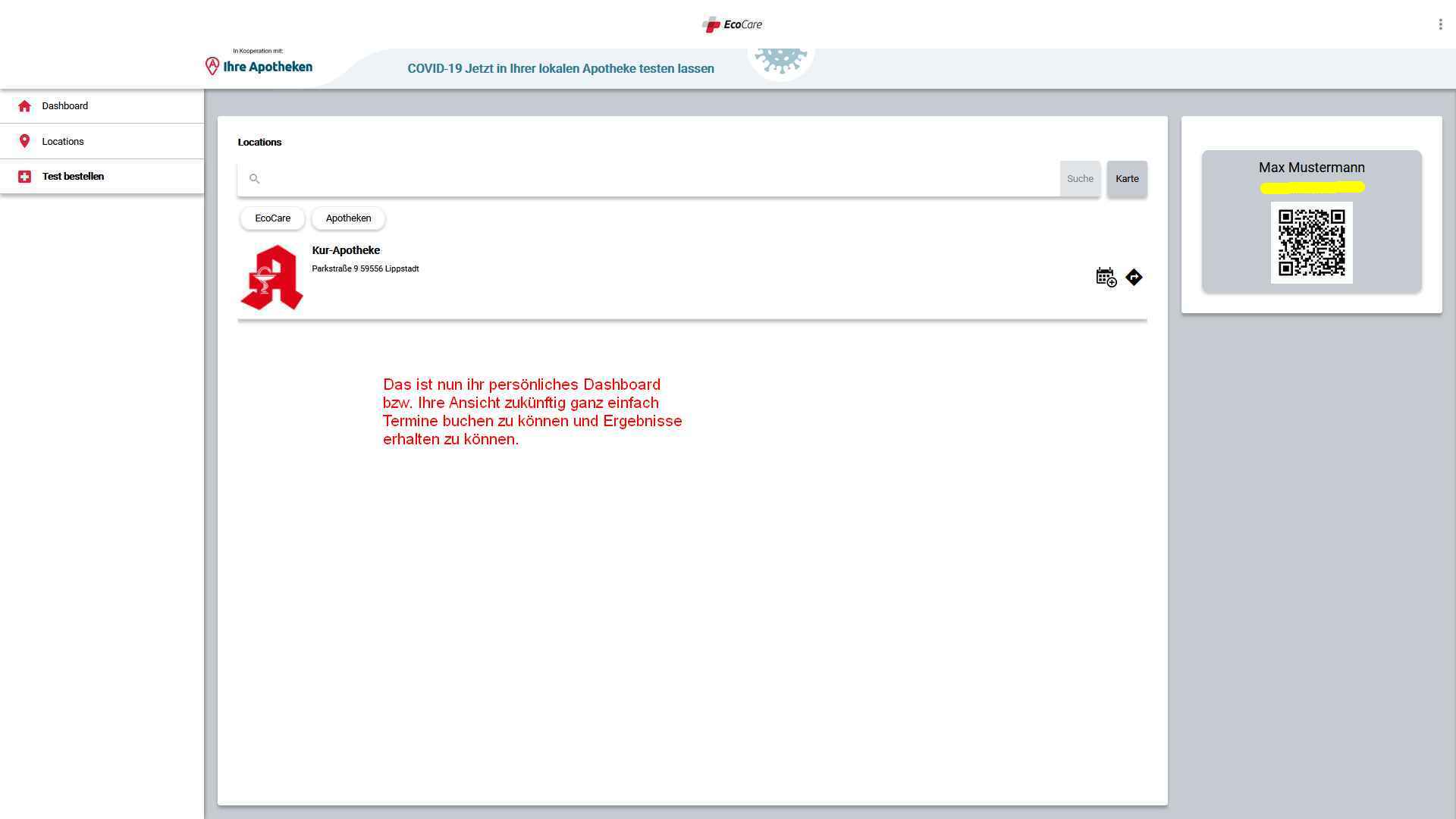Click the Ihre Apotheken logo
The width and height of the screenshot is (1456, 819).
259,66
